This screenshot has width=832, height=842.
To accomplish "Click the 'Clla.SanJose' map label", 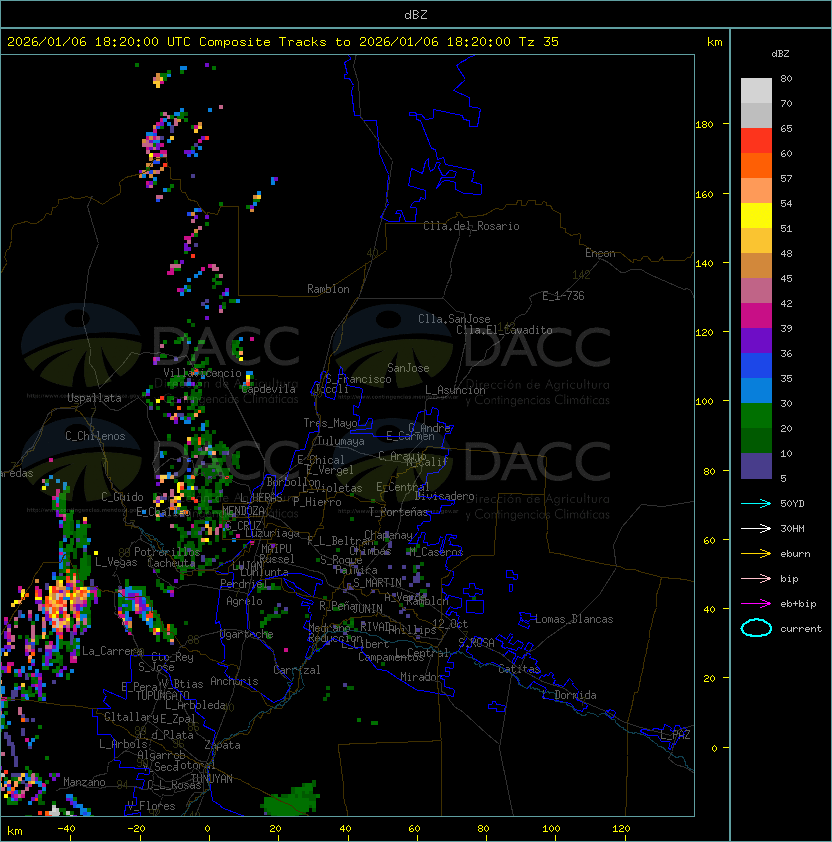I will point(454,319).
